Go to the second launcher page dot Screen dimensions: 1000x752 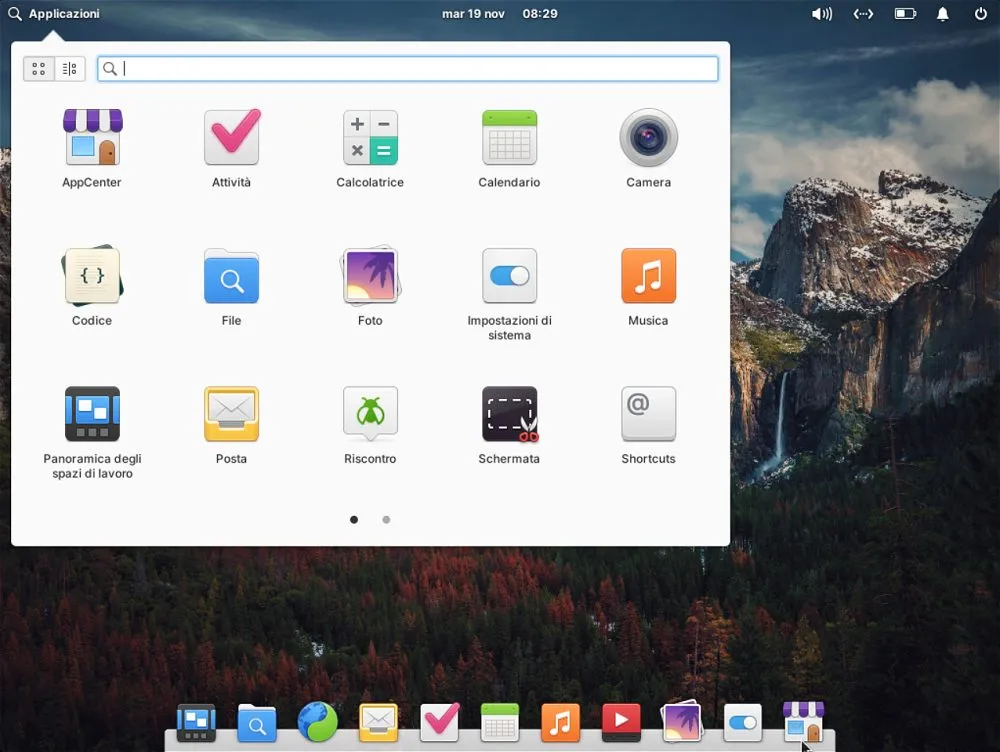[386, 520]
